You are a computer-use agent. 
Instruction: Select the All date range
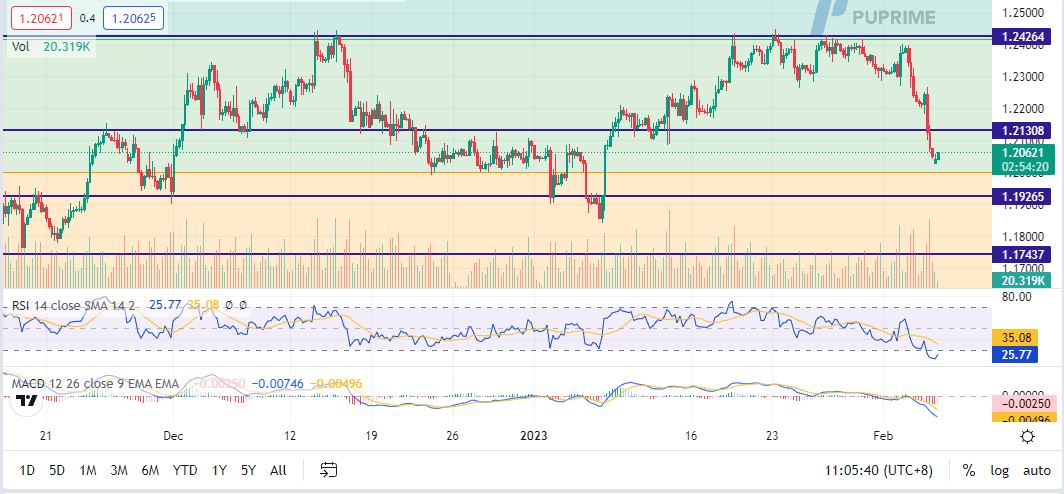(x=278, y=470)
